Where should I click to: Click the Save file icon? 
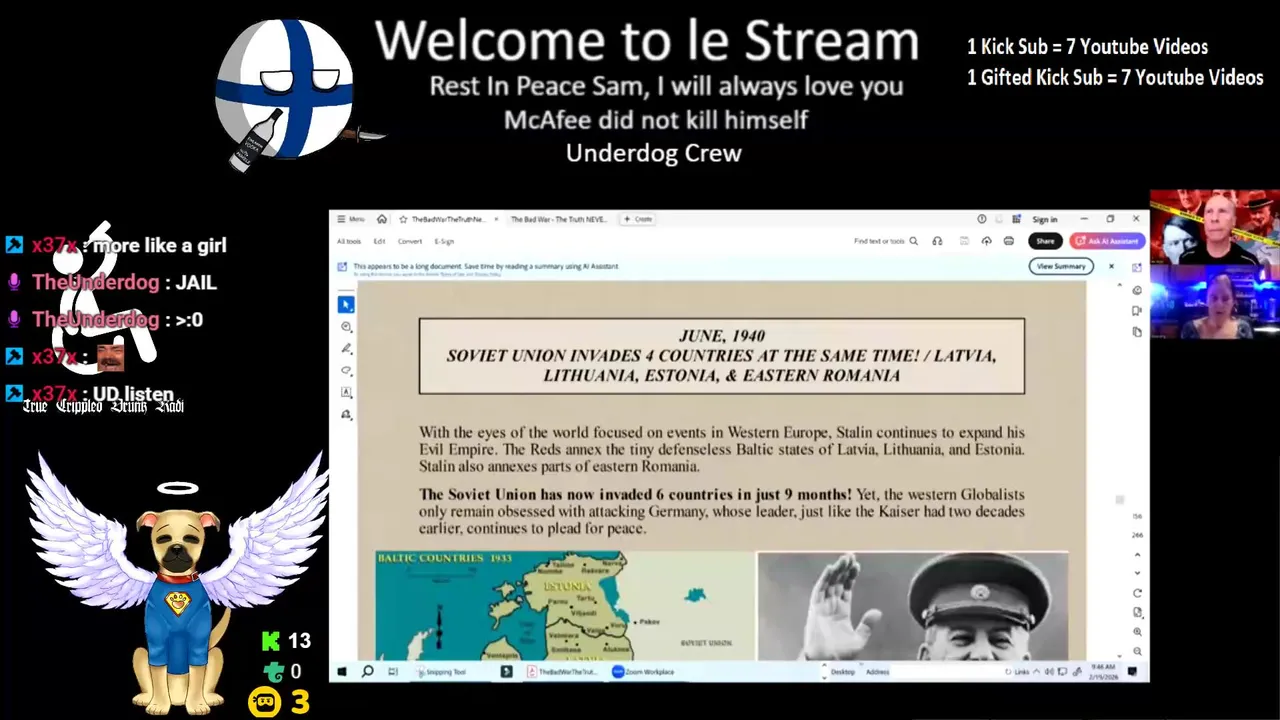pyautogui.click(x=964, y=241)
